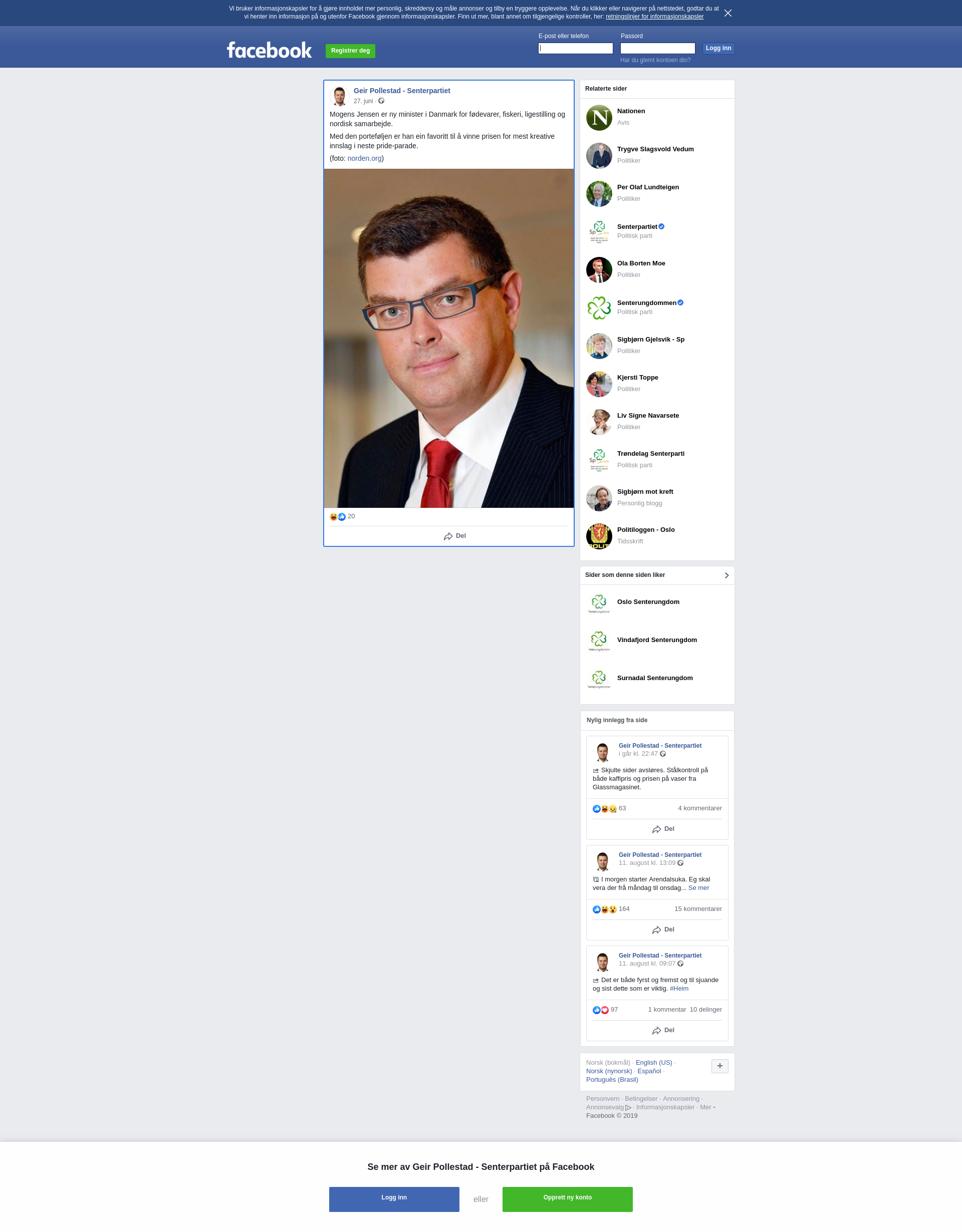
Task: Focus the Passord field
Action: click(658, 49)
